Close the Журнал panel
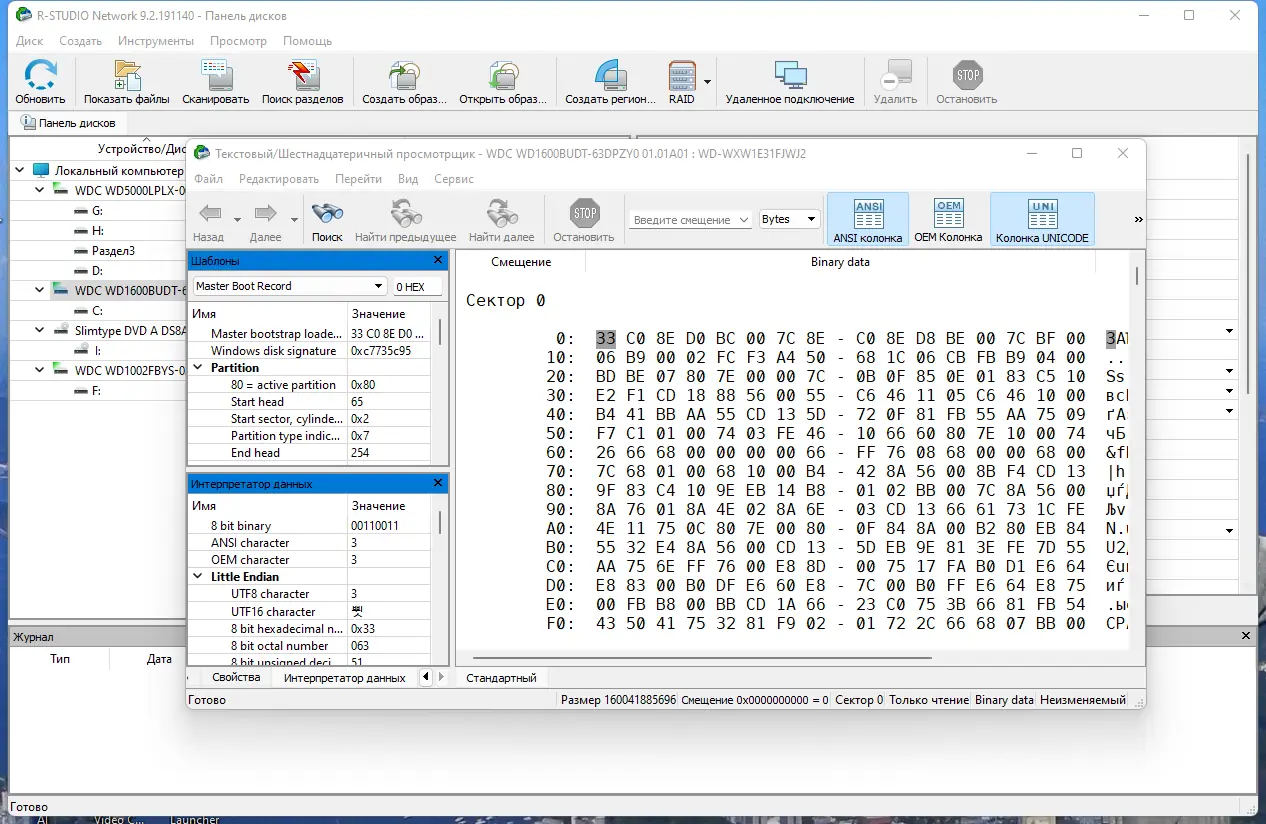This screenshot has width=1266, height=824. tap(1246, 636)
